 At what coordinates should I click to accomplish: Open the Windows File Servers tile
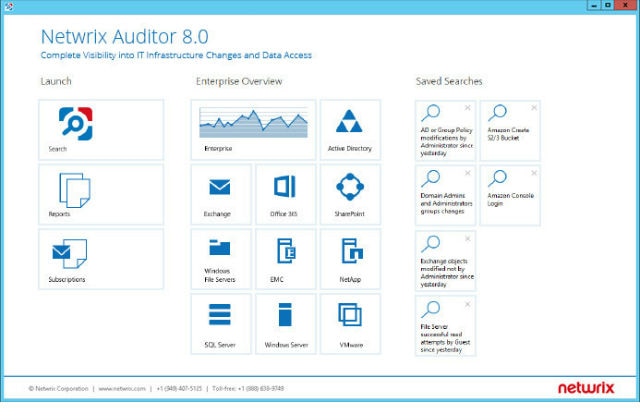(x=221, y=259)
